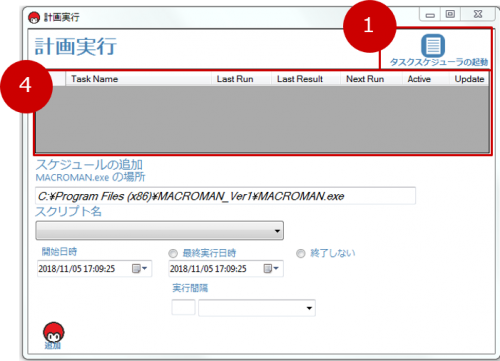The width and height of the screenshot is (500, 361).
Task: Click the MACROMAN.exe path input field
Action: point(225,196)
